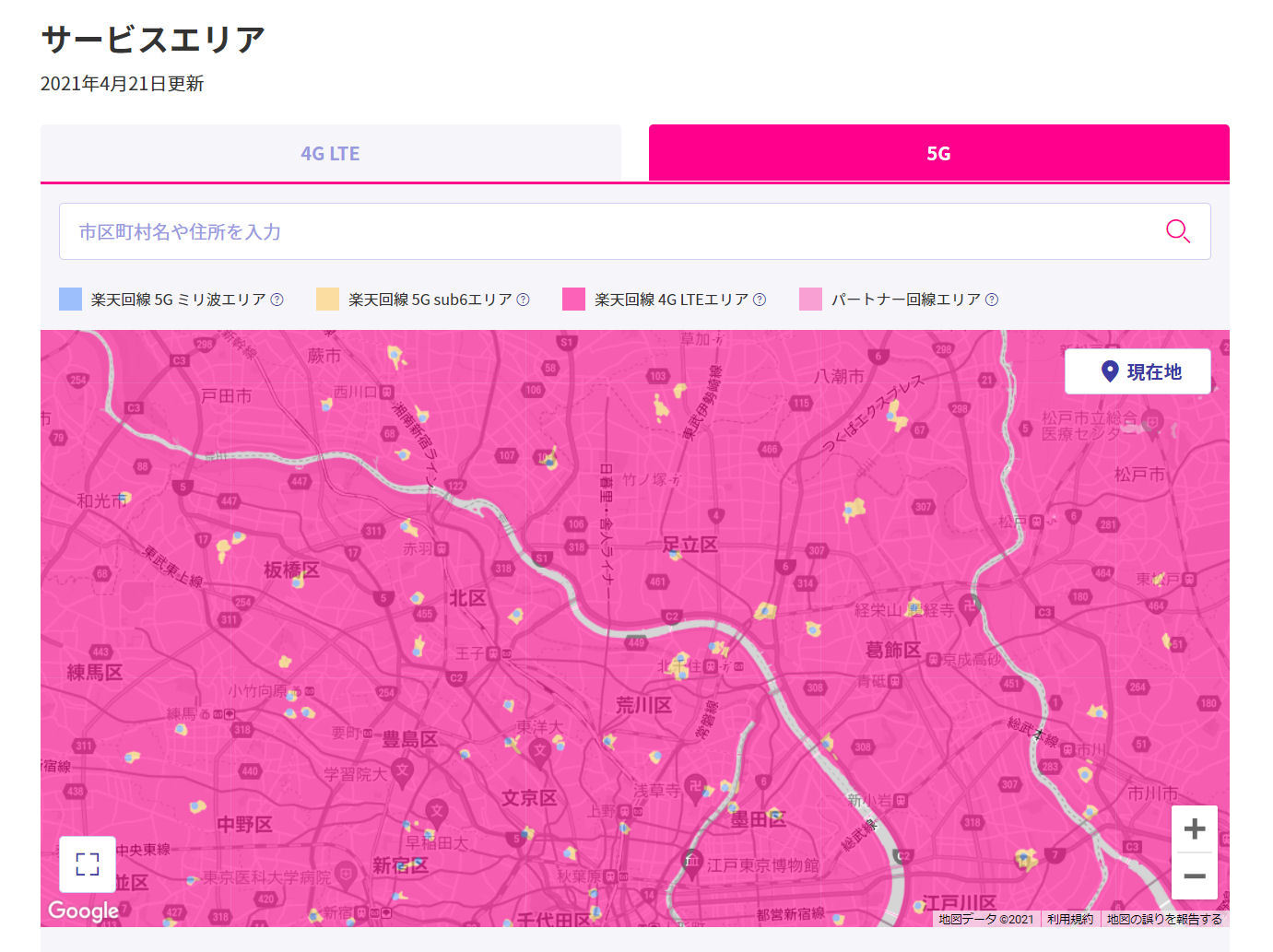The image size is (1273, 952).
Task: Click the pink パートナー回線エリア legend swatch
Action: [810, 299]
